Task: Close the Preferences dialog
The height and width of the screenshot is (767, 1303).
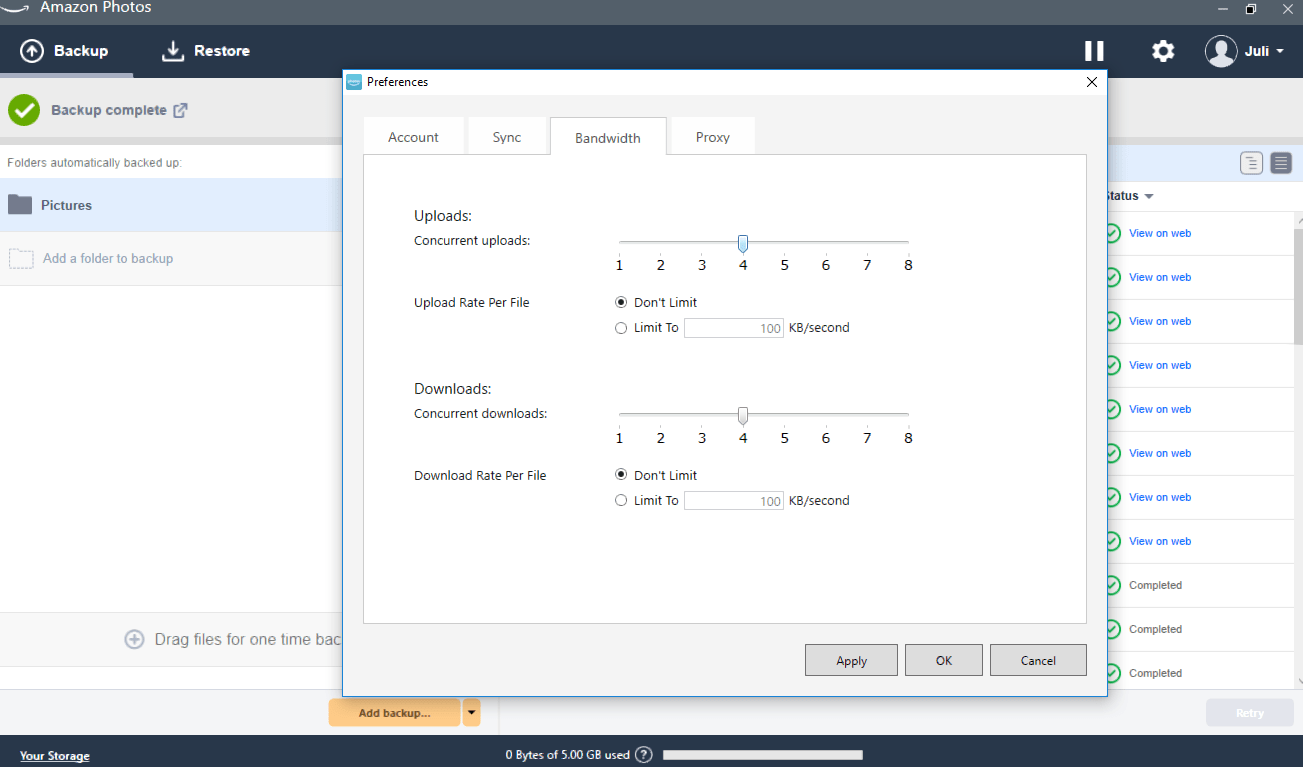Action: [1092, 82]
